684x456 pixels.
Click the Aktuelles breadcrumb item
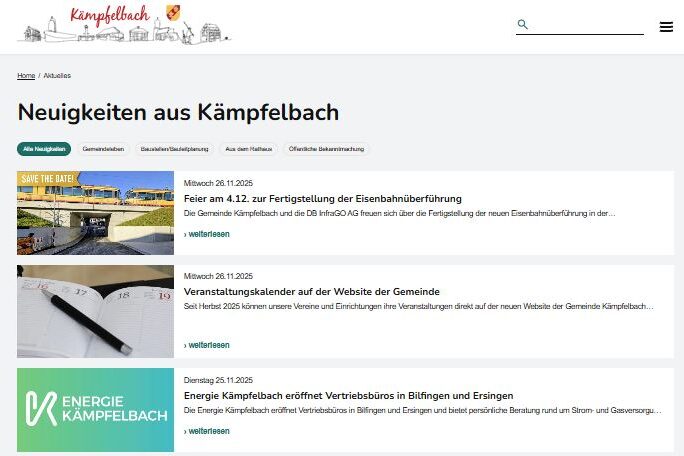click(x=57, y=75)
